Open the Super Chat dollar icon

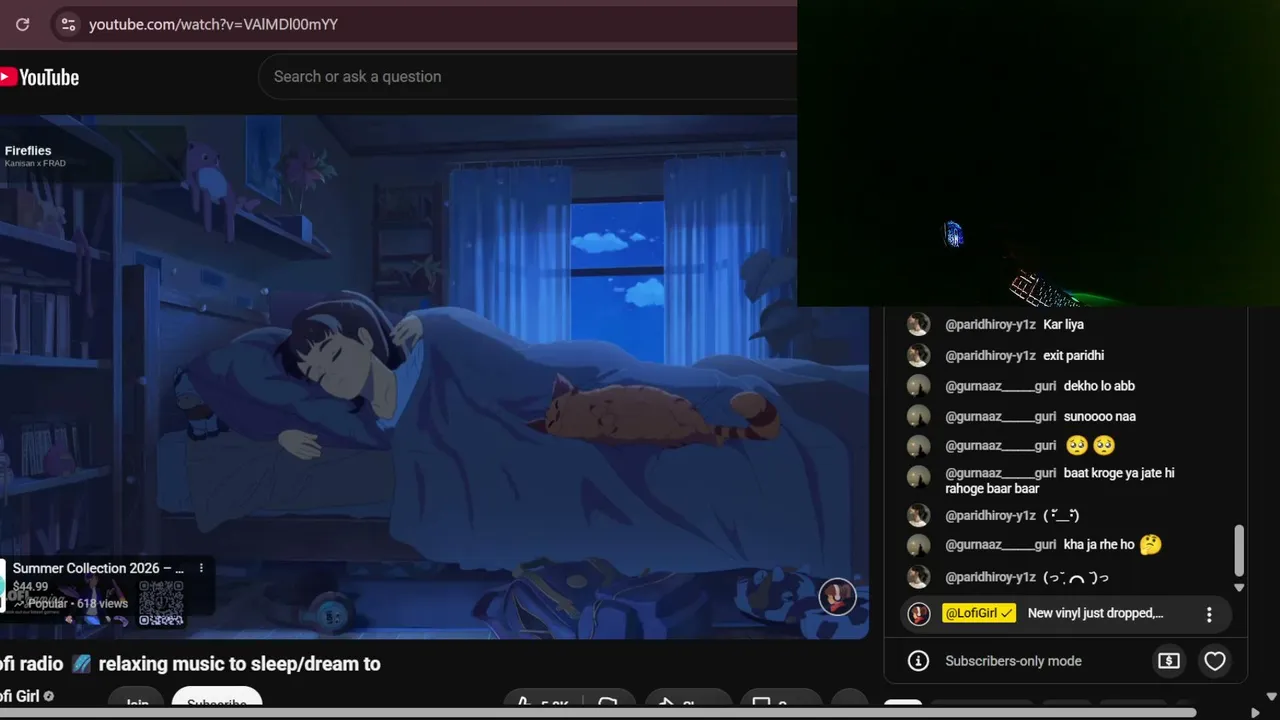click(1169, 660)
